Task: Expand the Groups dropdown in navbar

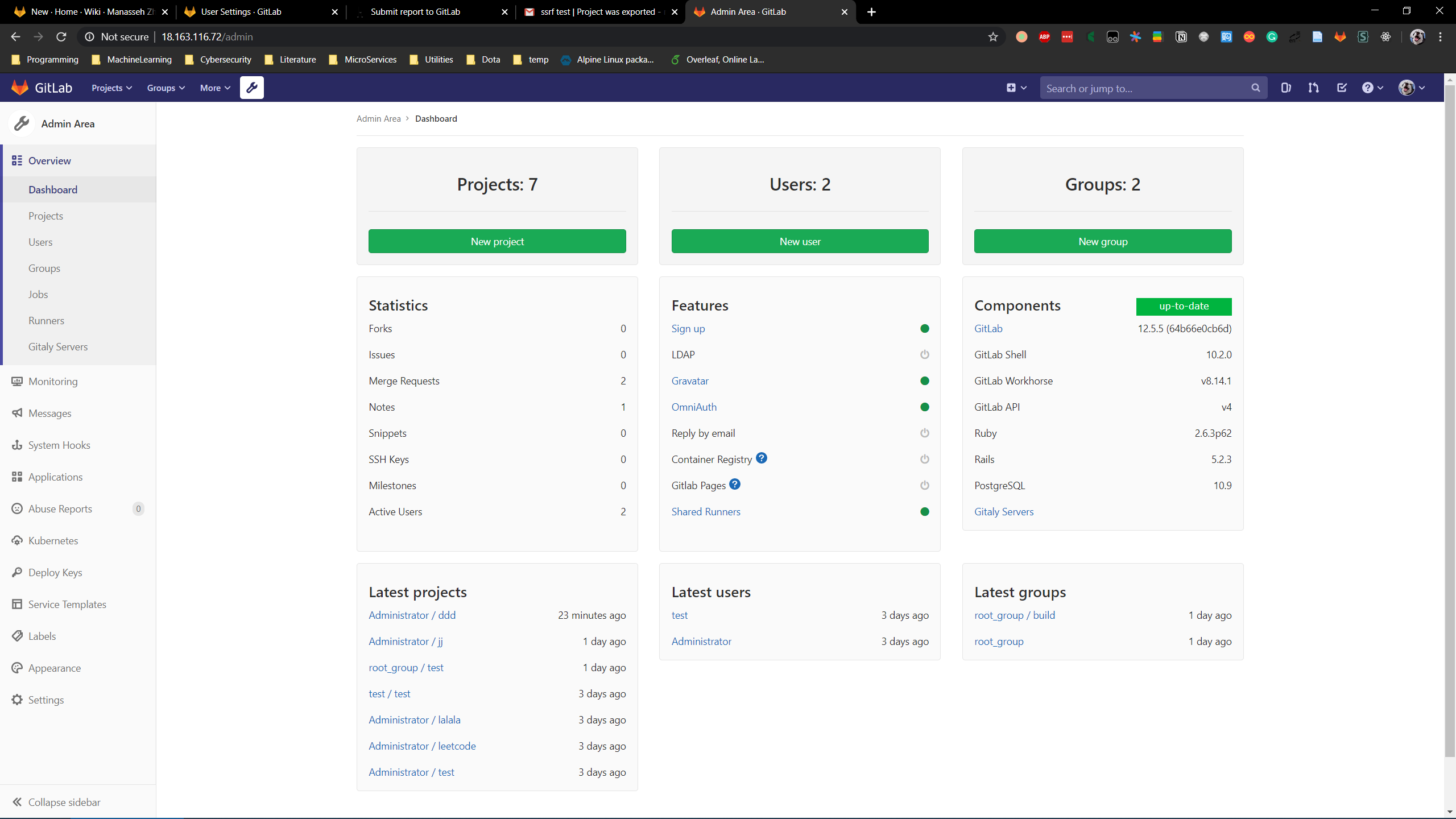Action: click(166, 88)
